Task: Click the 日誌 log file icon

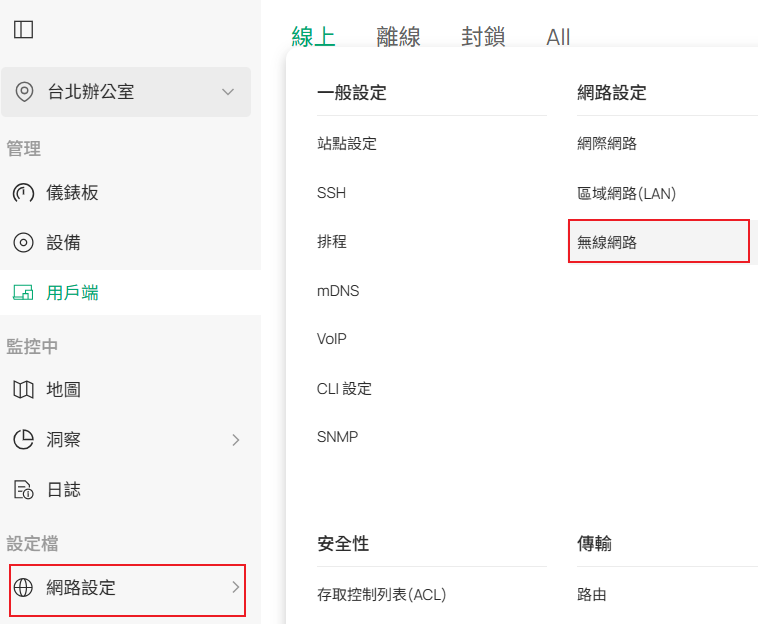Action: click(23, 490)
